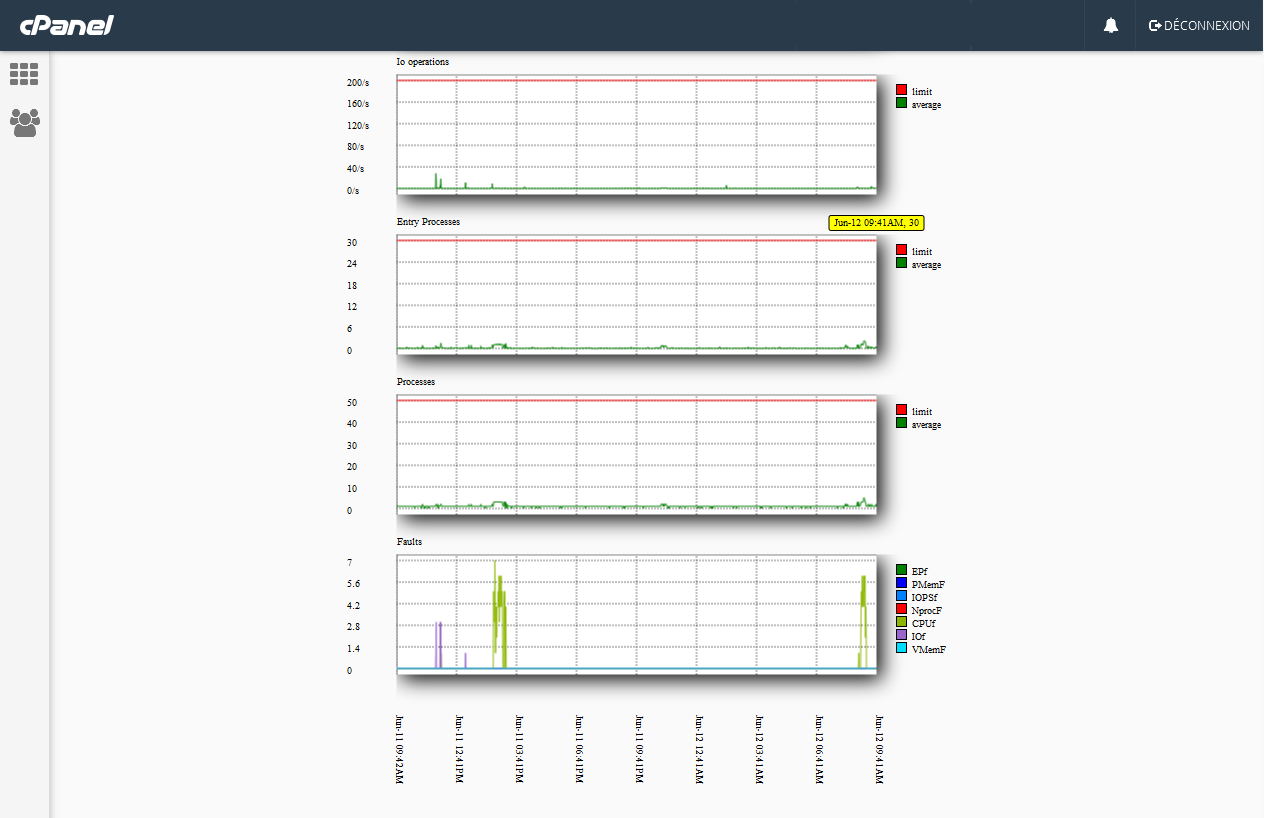Click the 20 label on Processes axis
This screenshot has width=1264, height=818.
tap(352, 467)
